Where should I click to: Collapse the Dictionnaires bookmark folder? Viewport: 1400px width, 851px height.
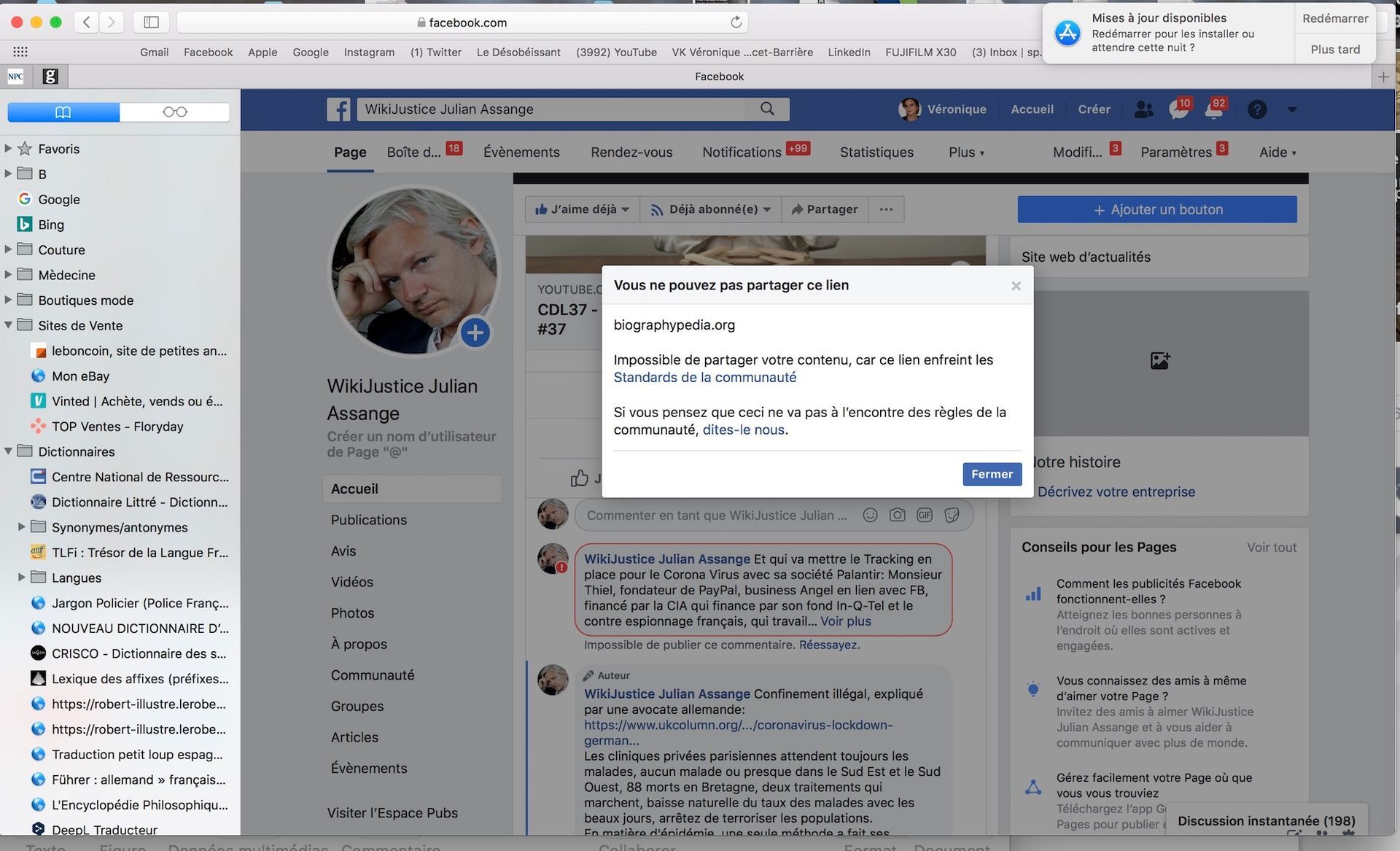click(x=8, y=451)
